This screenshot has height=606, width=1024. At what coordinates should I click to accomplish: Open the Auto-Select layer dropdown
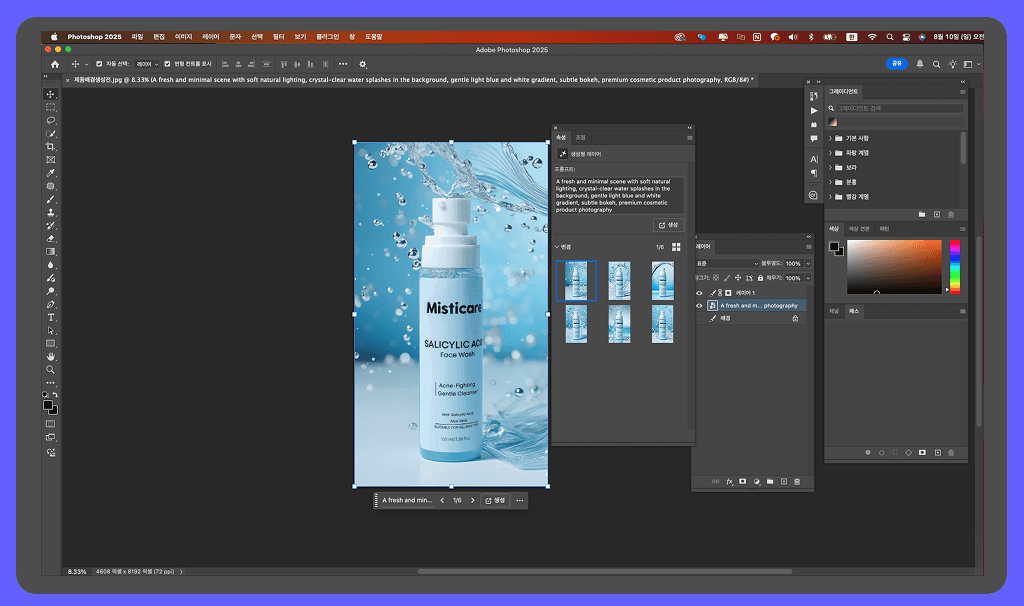tap(147, 64)
